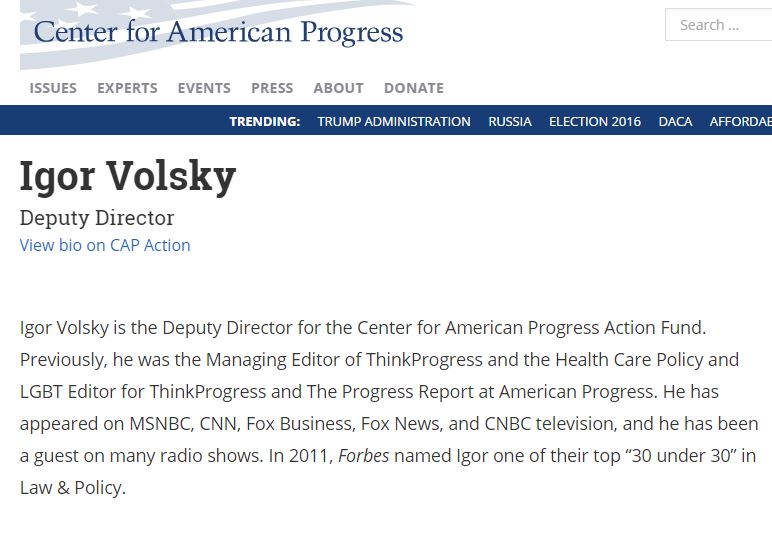This screenshot has width=772, height=533.
Task: Click the Law & Policy text ending the bio
Action: [73, 488]
